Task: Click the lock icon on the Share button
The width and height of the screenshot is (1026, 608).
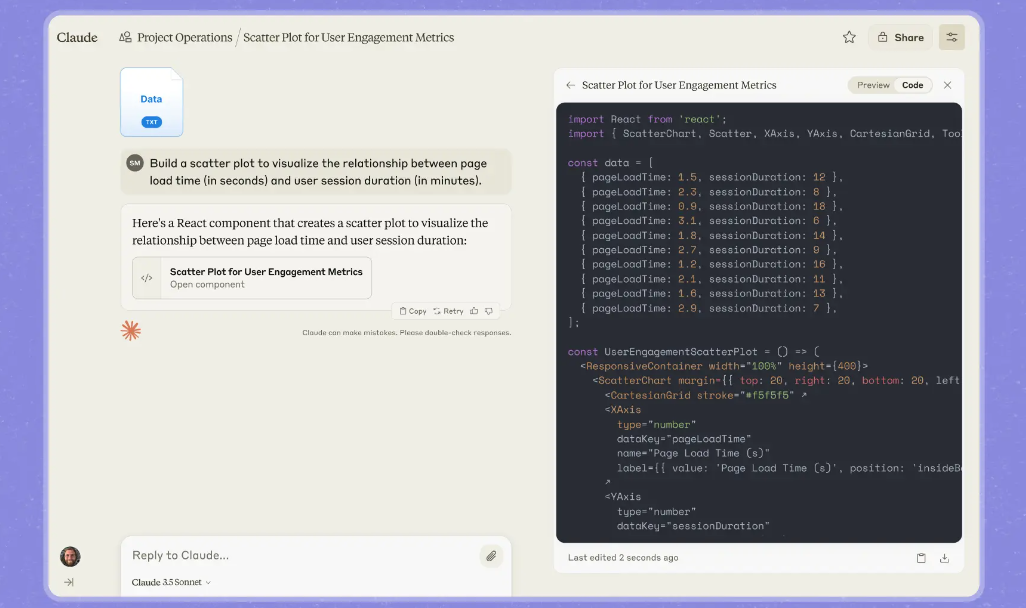Action: pos(882,37)
